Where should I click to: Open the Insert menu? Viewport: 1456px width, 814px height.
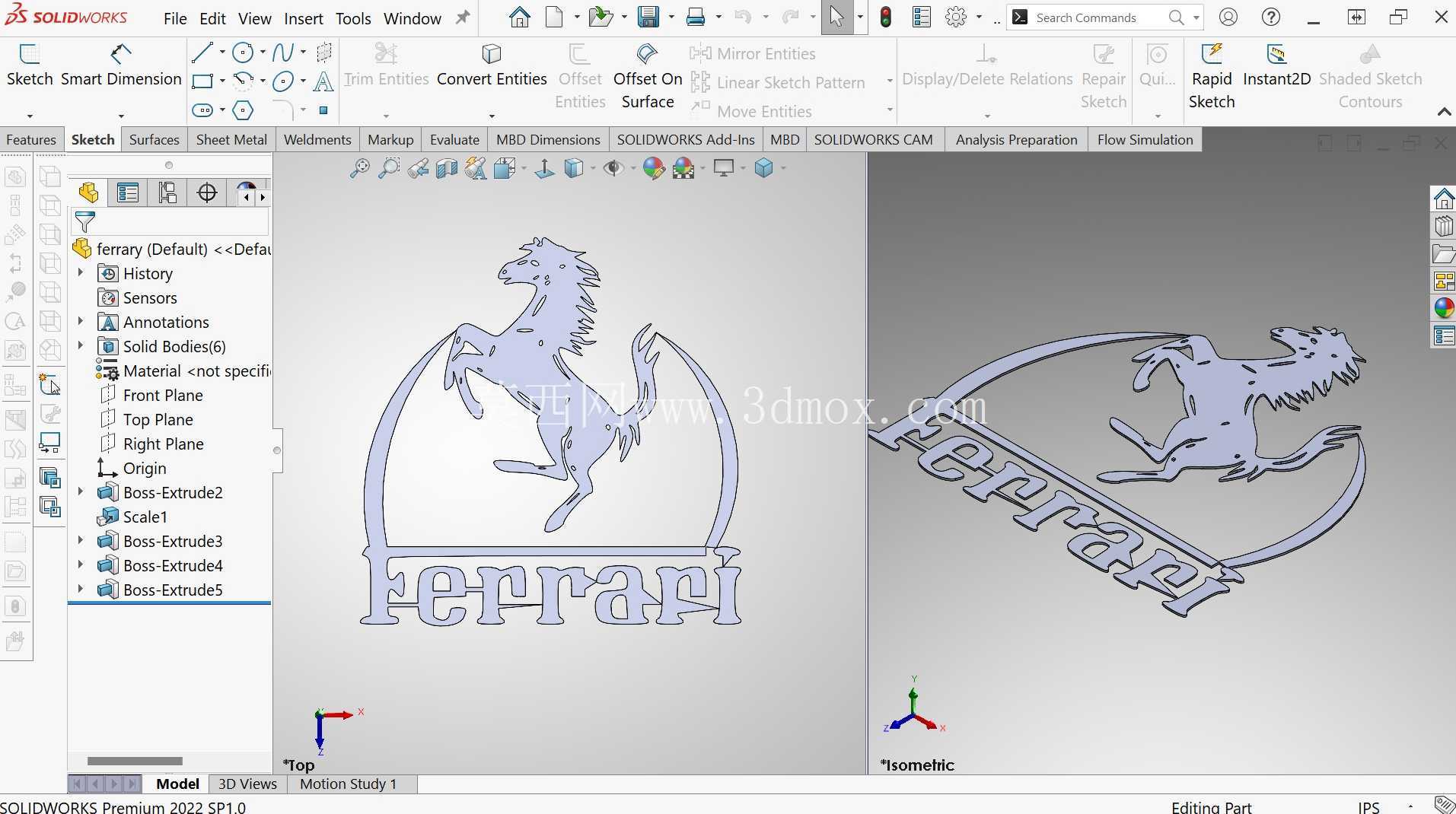click(304, 18)
